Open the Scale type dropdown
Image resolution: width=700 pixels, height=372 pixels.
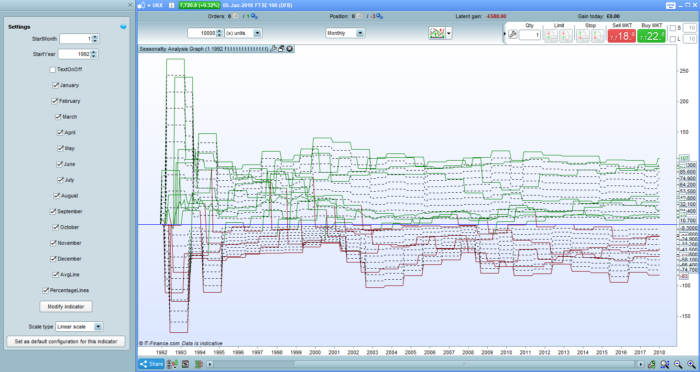click(79, 326)
